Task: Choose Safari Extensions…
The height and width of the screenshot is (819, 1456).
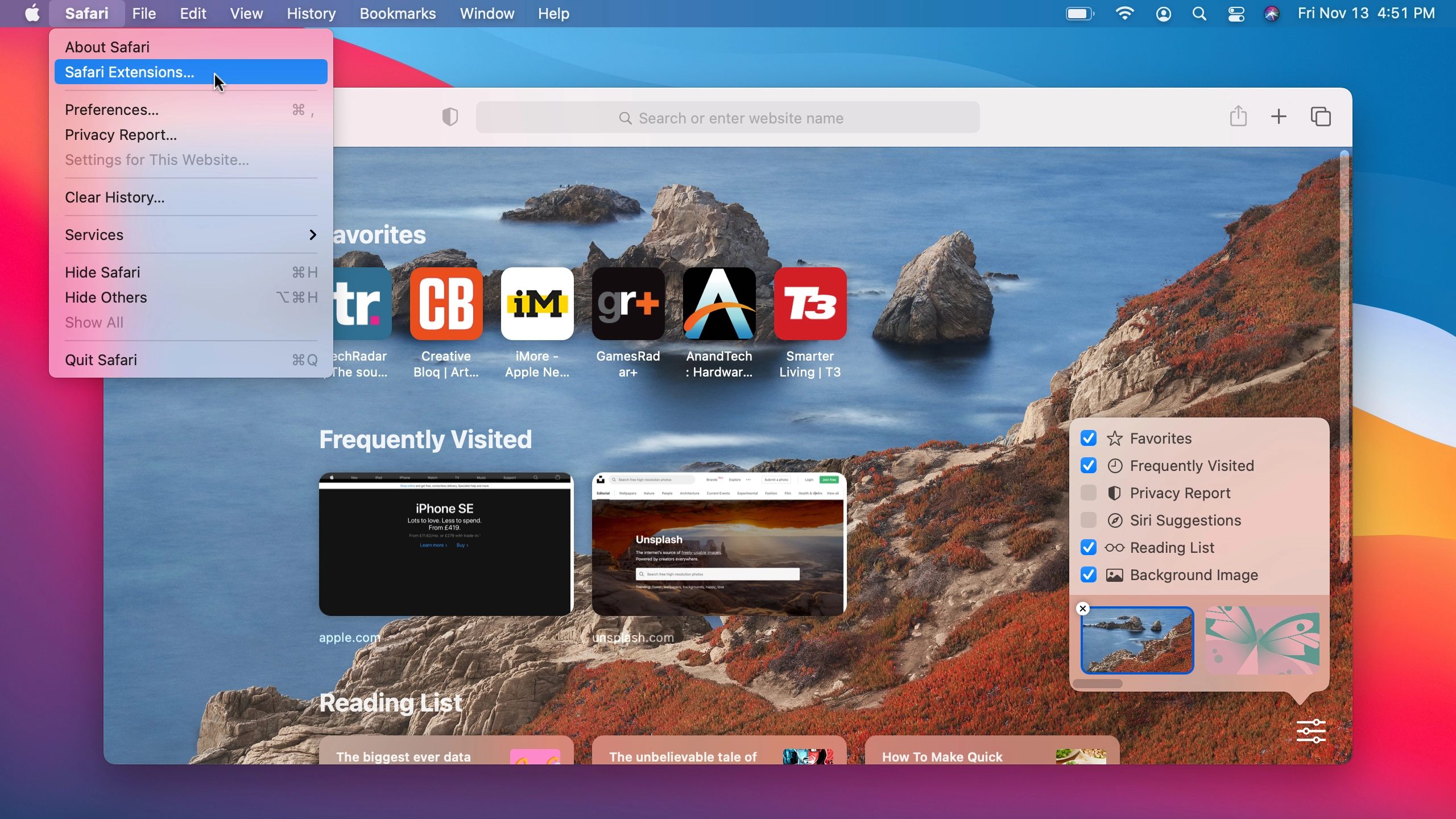Action: click(x=191, y=72)
